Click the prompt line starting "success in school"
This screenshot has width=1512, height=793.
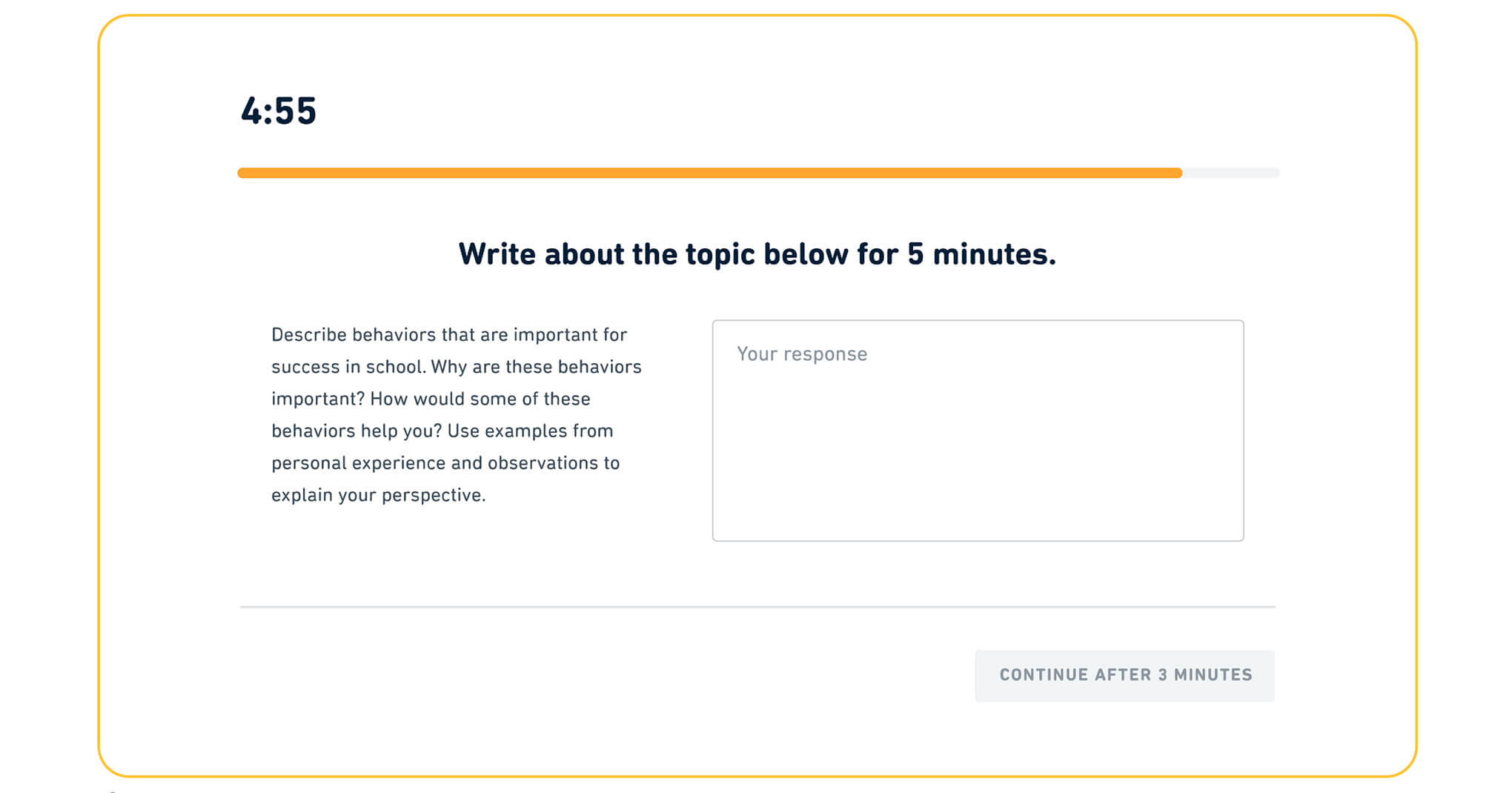coord(456,367)
